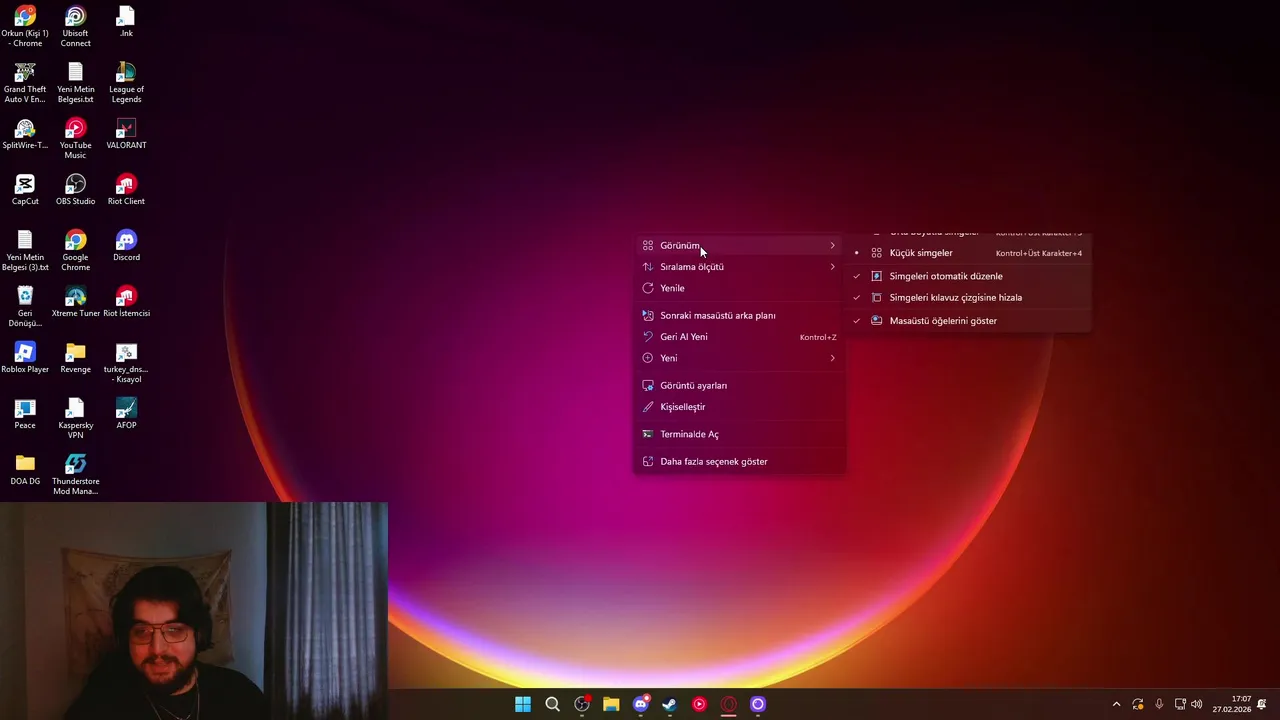Select the Xtreme Tuner desktop icon

click(75, 302)
